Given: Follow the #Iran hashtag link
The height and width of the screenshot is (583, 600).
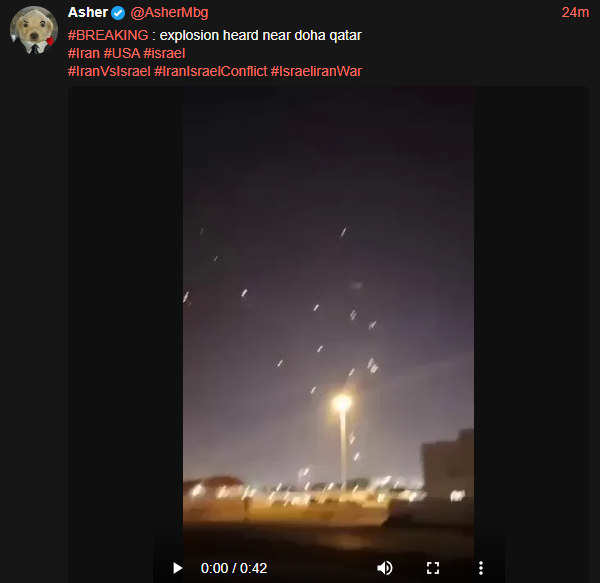Looking at the screenshot, I should (84, 53).
